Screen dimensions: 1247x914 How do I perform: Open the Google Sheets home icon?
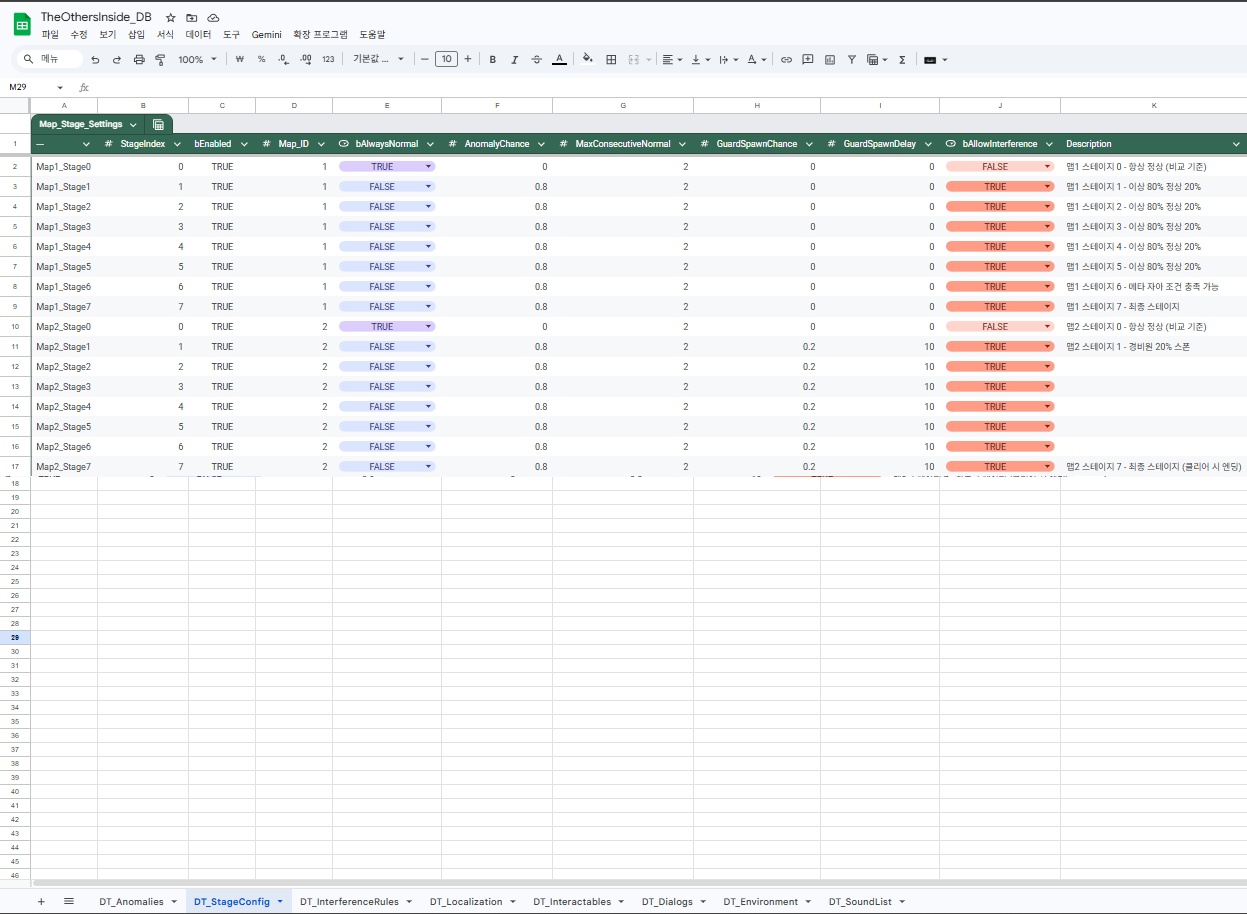coord(21,24)
